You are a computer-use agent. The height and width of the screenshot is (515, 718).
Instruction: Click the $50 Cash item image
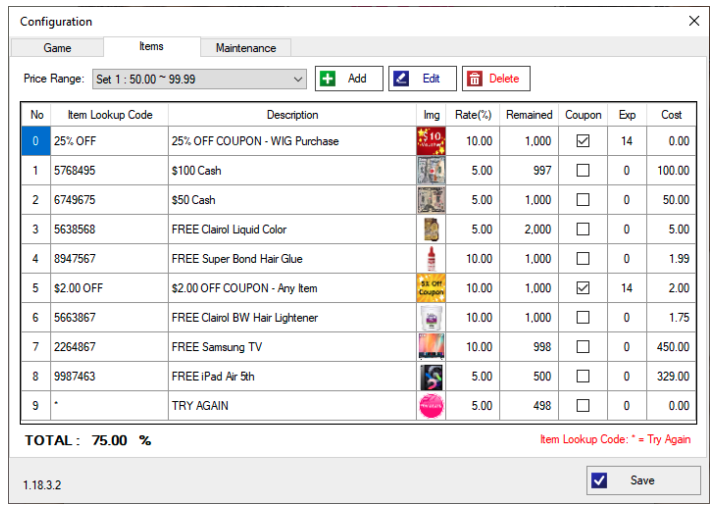(431, 200)
